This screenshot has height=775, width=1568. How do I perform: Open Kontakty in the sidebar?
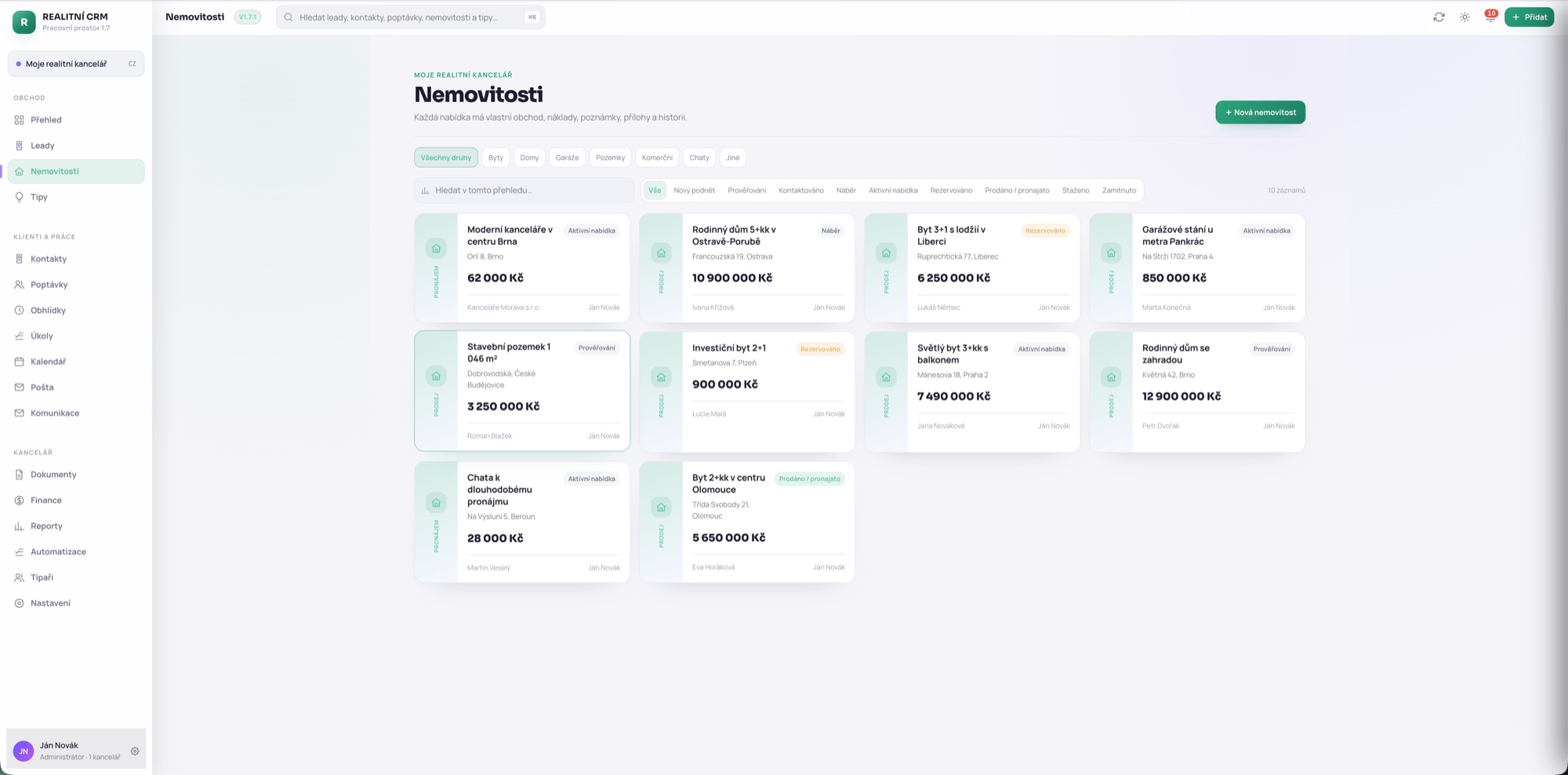[76, 259]
